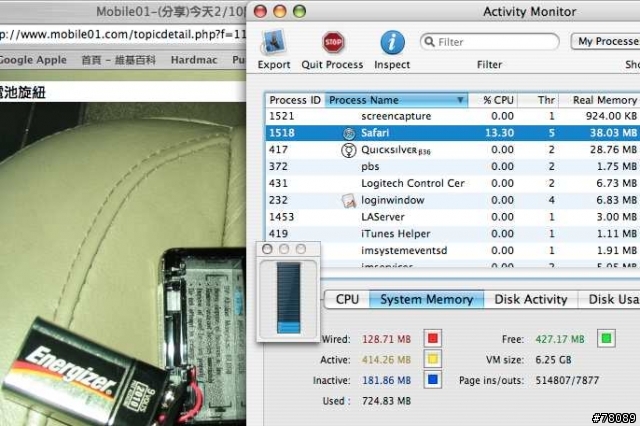Click the green Free color swatch
The image size is (640, 426).
tap(606, 338)
